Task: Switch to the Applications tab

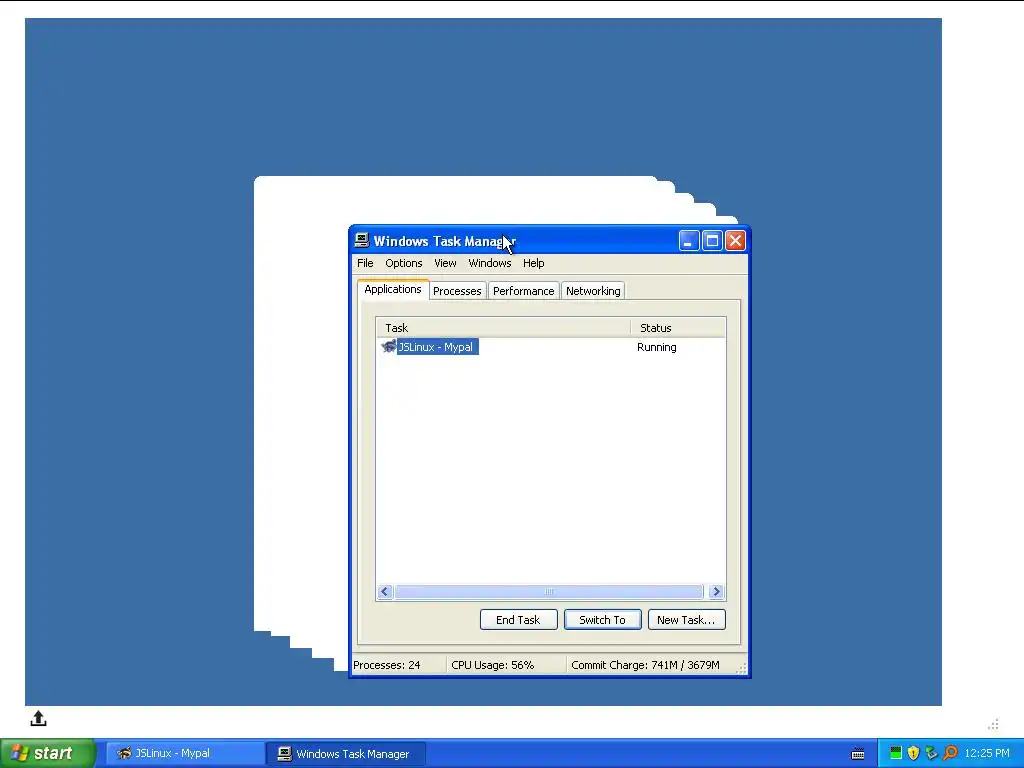Action: click(x=392, y=289)
